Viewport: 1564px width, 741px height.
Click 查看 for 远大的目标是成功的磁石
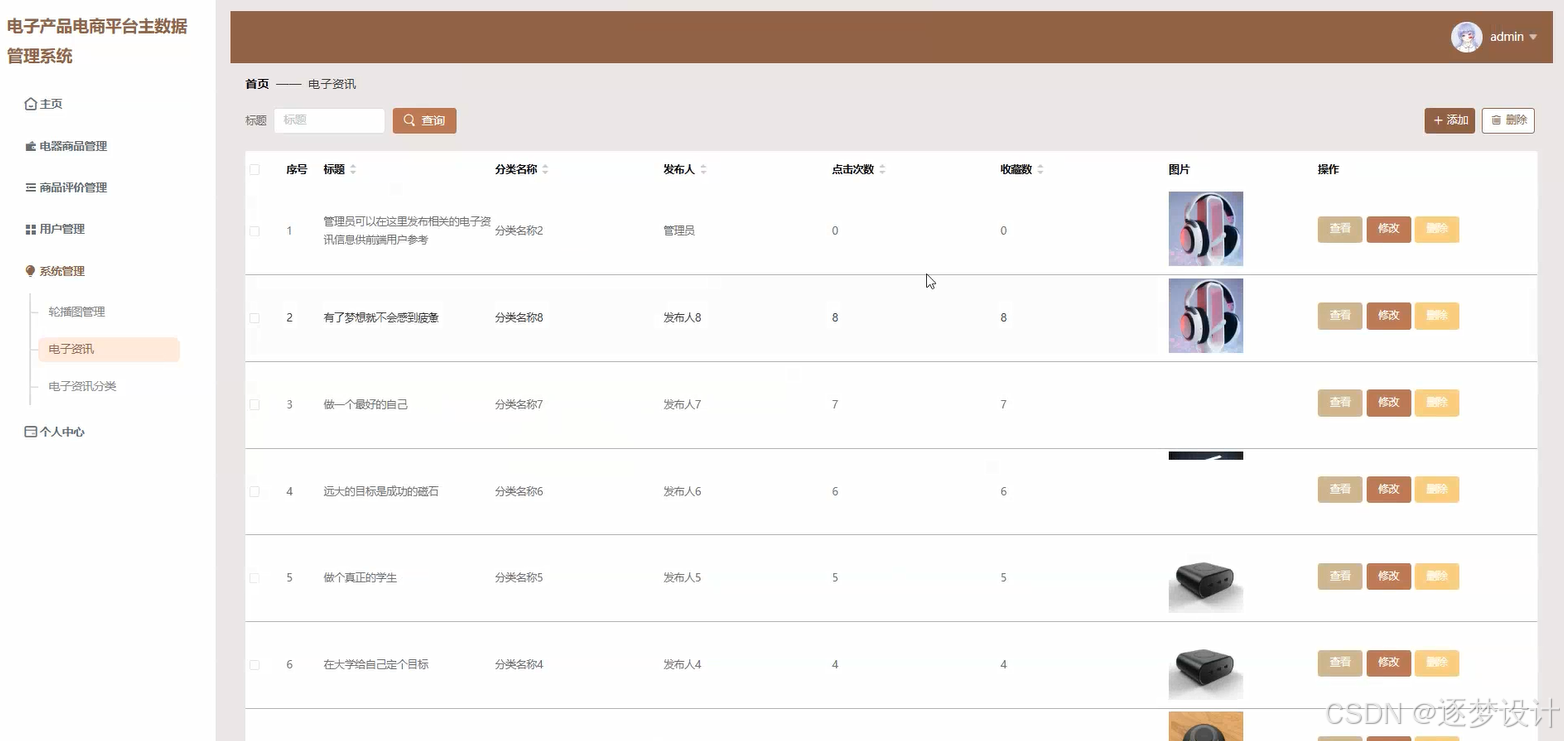click(x=1340, y=490)
